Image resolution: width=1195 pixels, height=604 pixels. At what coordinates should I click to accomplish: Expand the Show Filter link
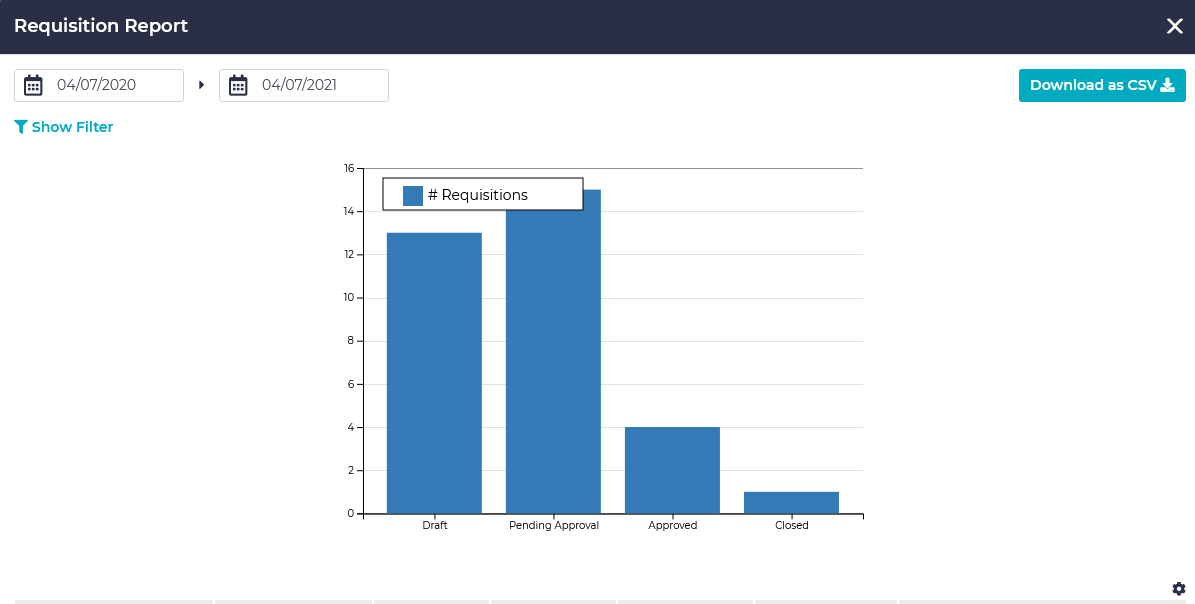point(72,127)
